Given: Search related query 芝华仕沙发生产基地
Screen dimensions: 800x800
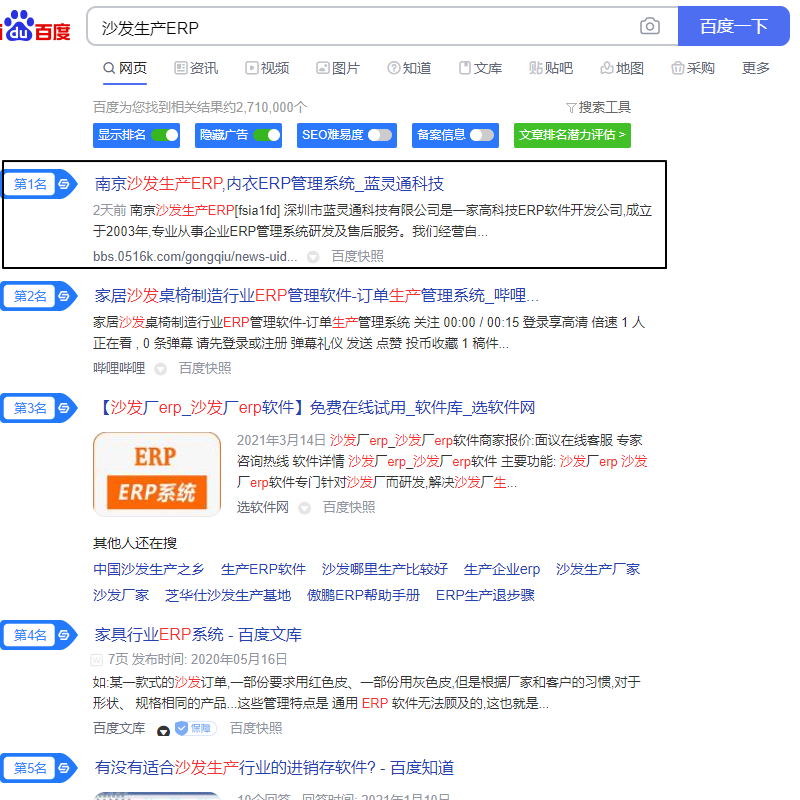Looking at the screenshot, I should (228, 595).
